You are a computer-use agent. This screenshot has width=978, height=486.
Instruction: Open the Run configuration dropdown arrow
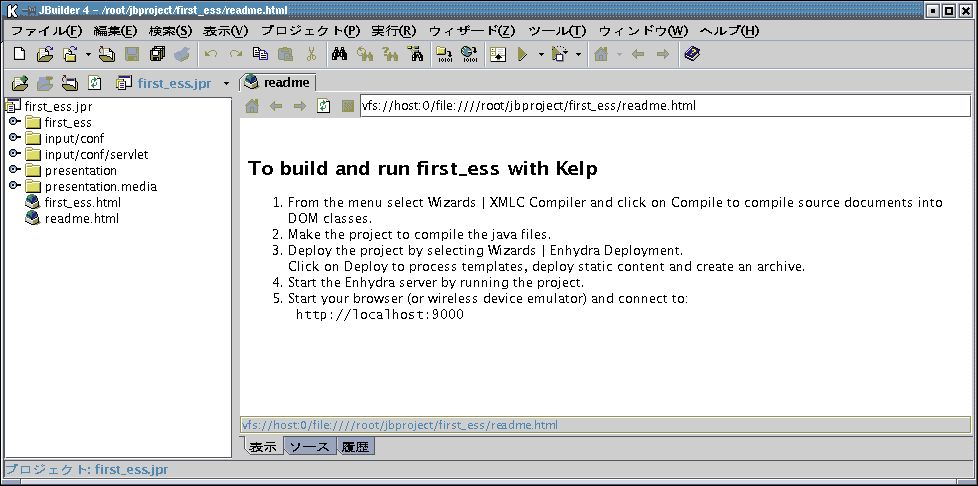click(541, 55)
